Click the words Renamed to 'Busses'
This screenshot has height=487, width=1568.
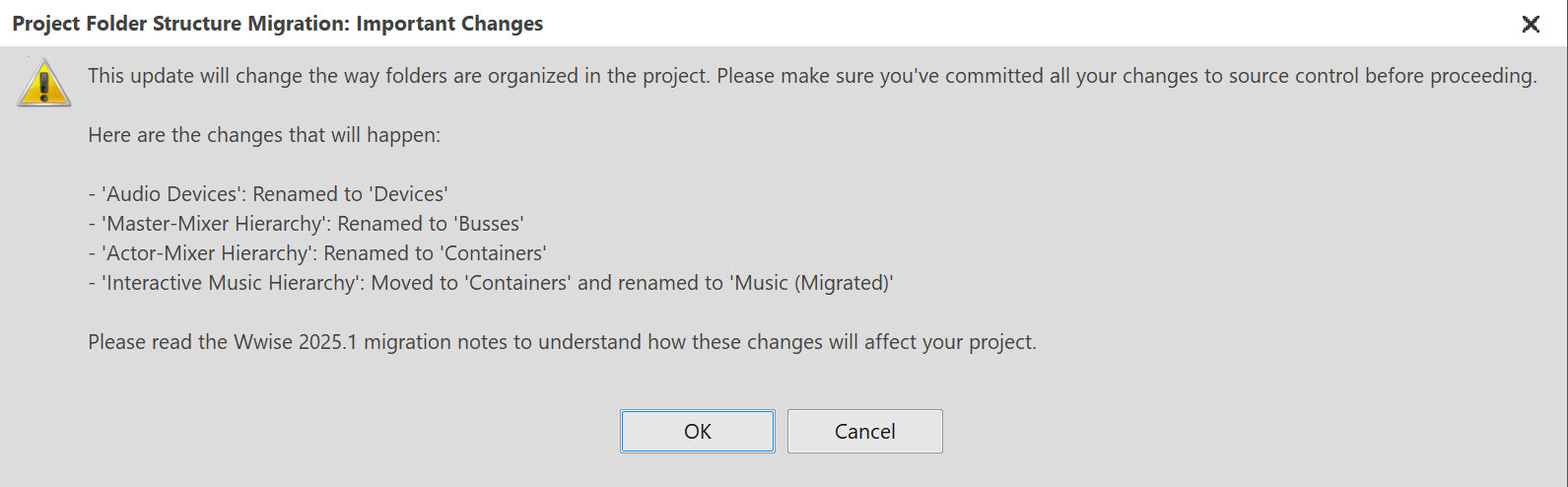point(431,224)
